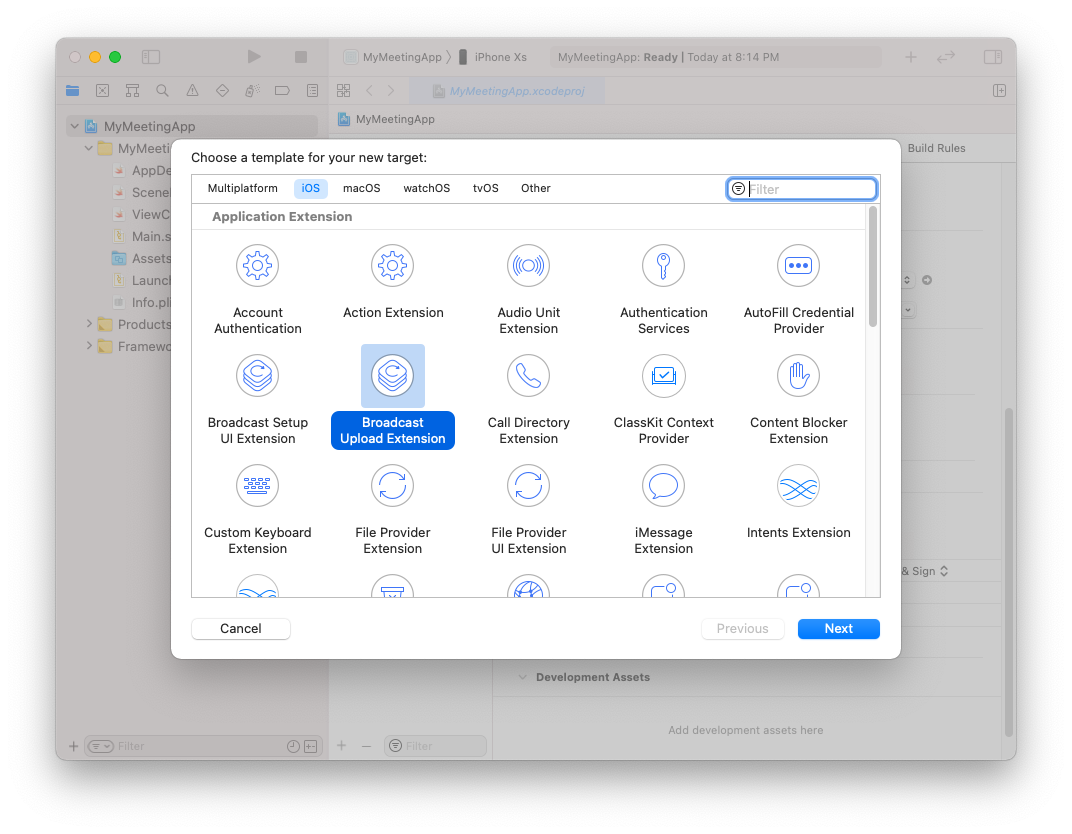The width and height of the screenshot is (1072, 834).
Task: Toggle recent files filter clock icon
Action: click(293, 746)
